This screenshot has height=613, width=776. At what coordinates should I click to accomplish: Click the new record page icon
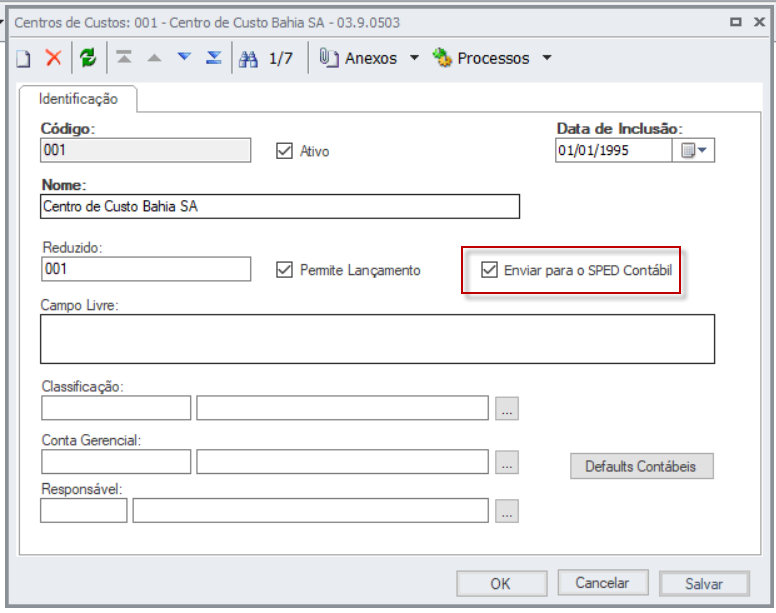(23, 58)
